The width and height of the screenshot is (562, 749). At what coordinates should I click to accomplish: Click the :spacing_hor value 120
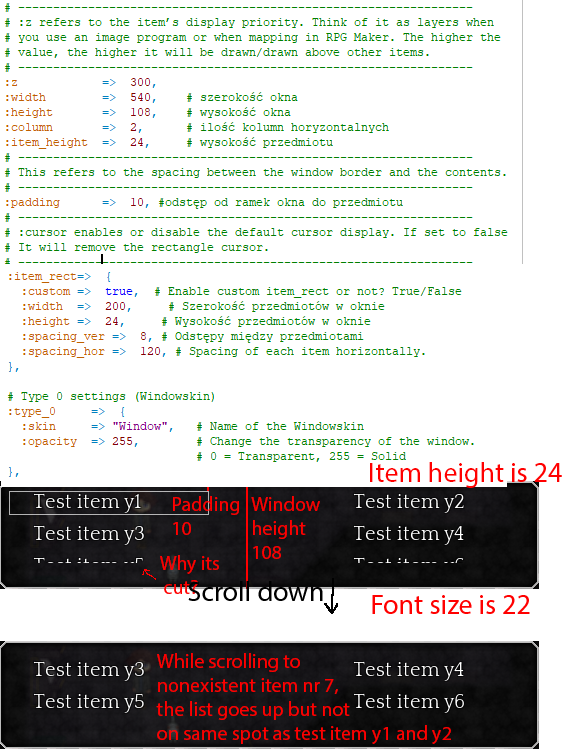click(x=150, y=352)
